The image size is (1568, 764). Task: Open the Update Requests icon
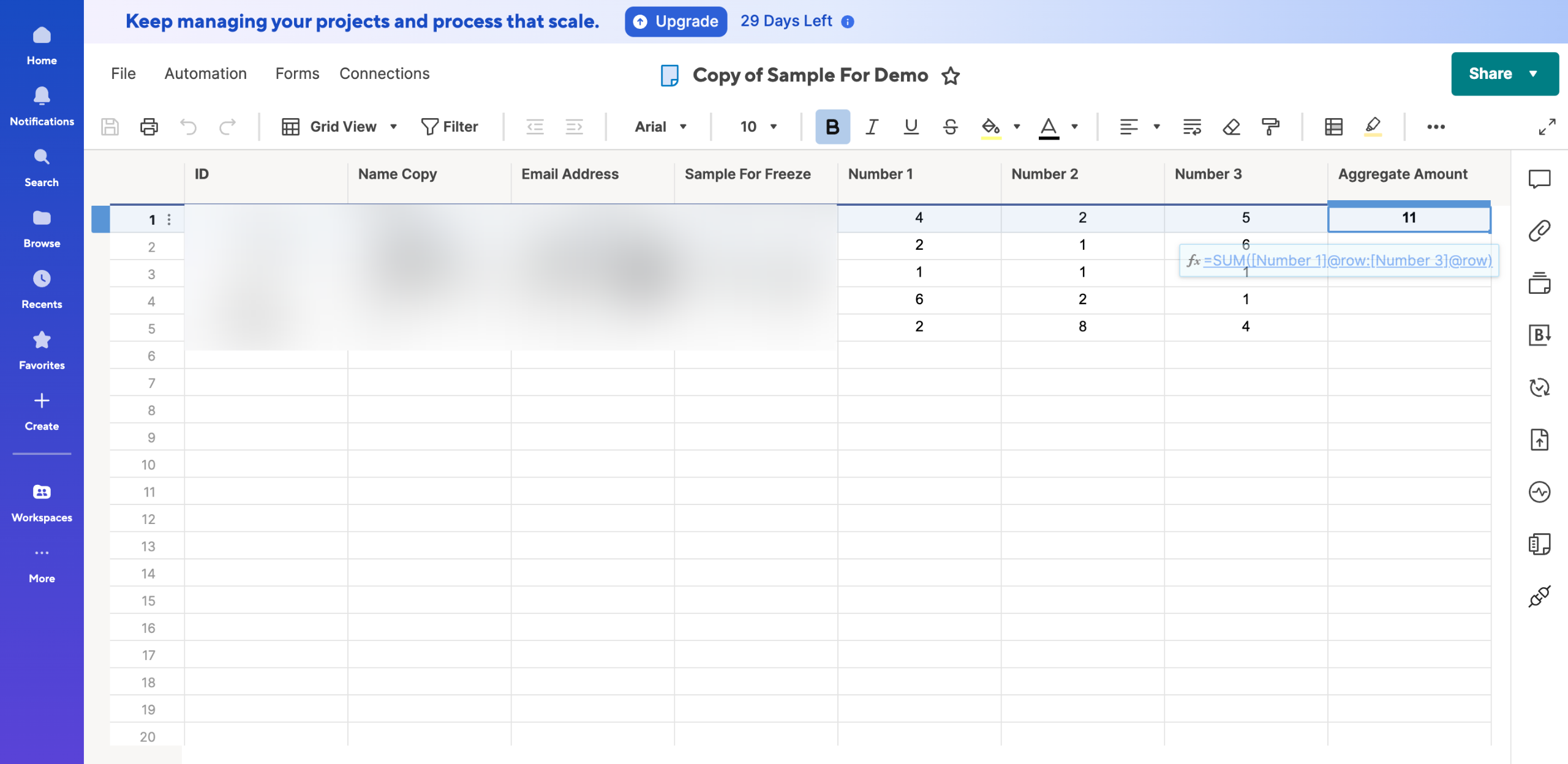[x=1539, y=387]
